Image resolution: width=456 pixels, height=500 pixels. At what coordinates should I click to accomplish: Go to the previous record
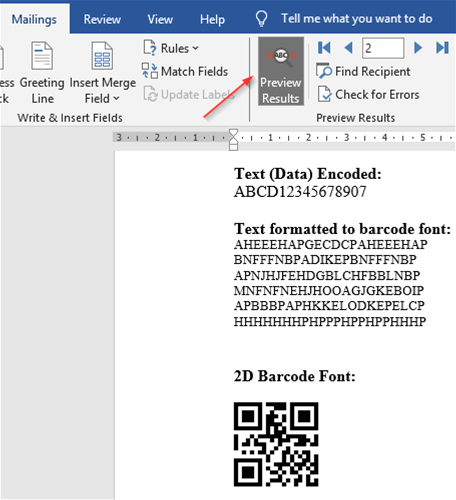[348, 48]
